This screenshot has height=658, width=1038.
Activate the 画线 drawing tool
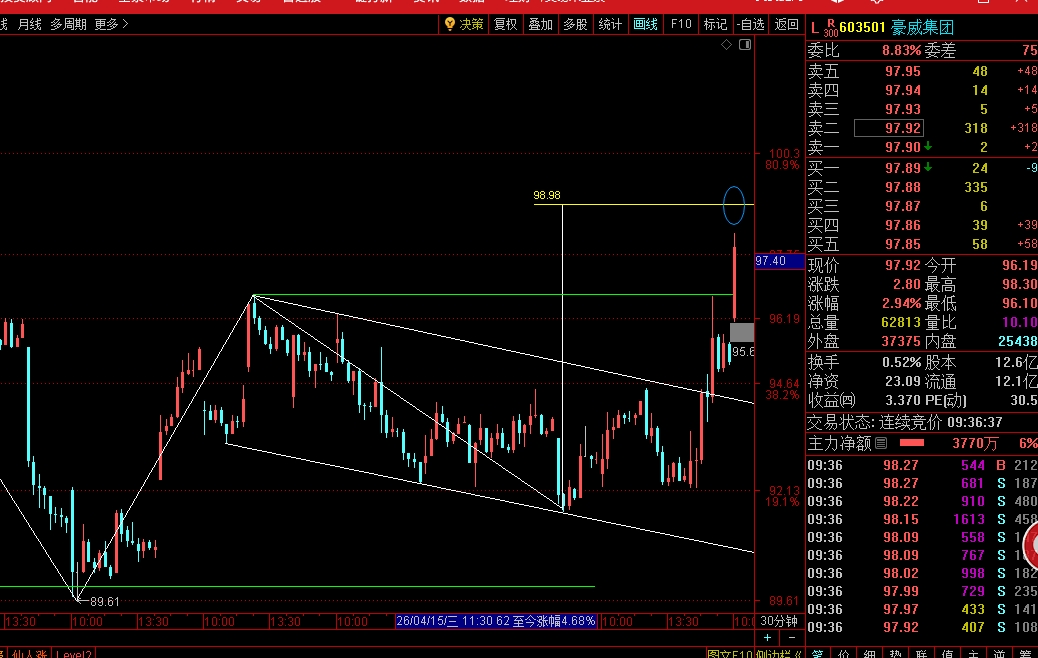(x=645, y=24)
